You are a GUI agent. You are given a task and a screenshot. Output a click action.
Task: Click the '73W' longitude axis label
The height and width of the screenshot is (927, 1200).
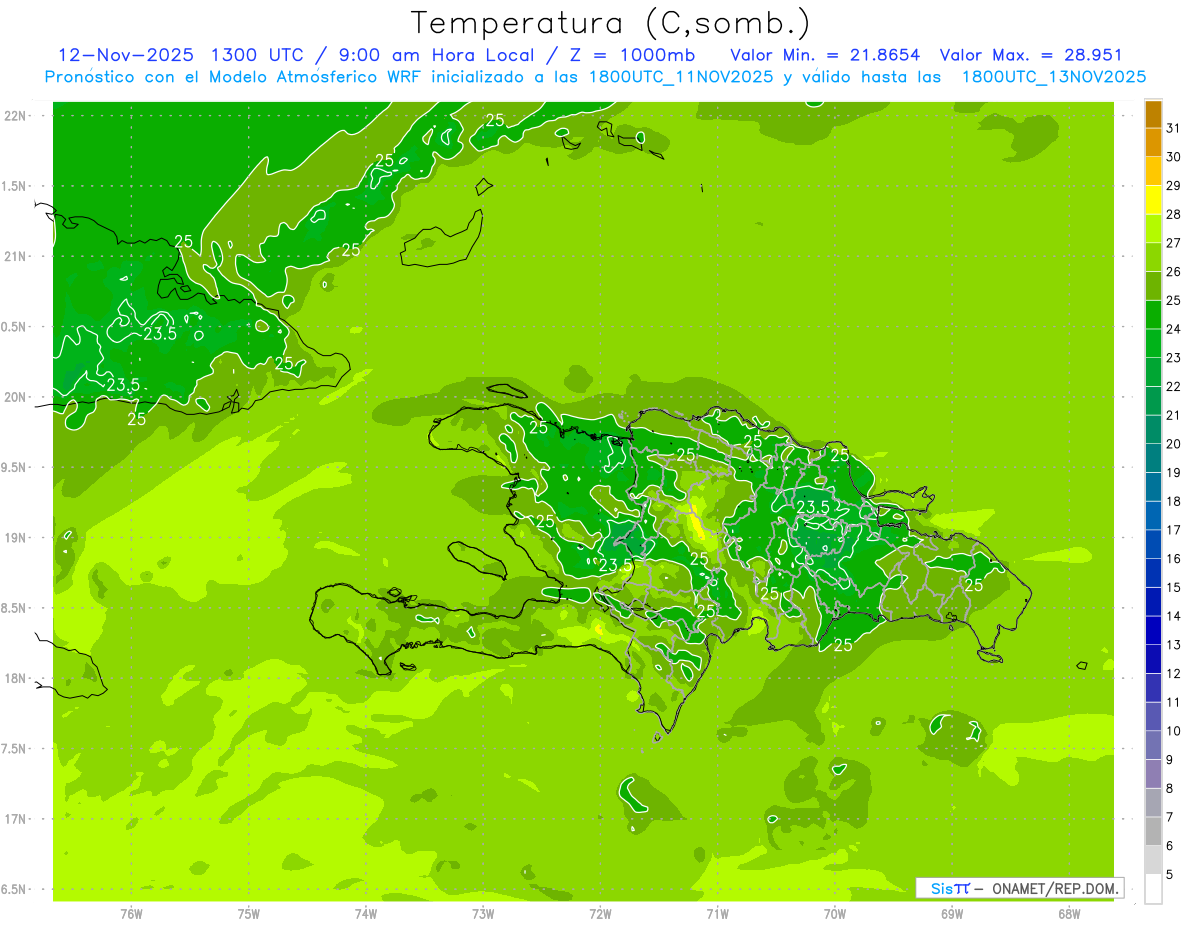pyautogui.click(x=483, y=913)
